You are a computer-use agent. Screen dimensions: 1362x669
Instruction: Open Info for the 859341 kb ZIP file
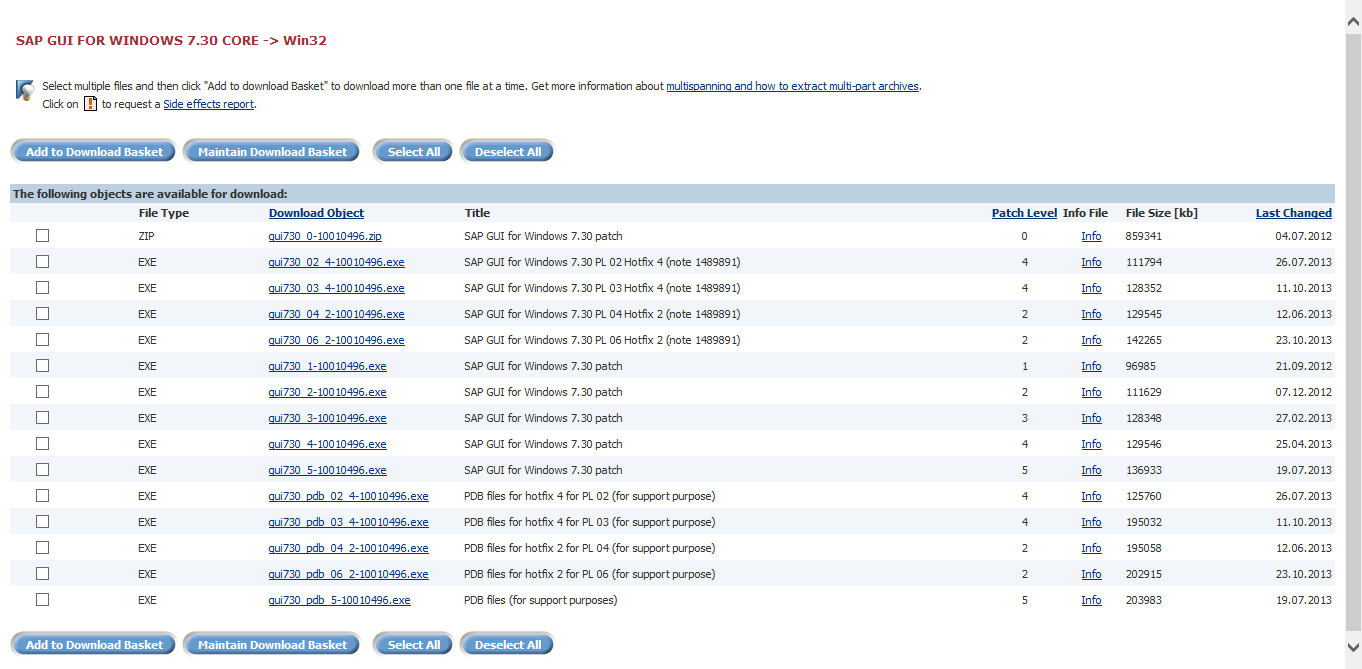point(1091,236)
